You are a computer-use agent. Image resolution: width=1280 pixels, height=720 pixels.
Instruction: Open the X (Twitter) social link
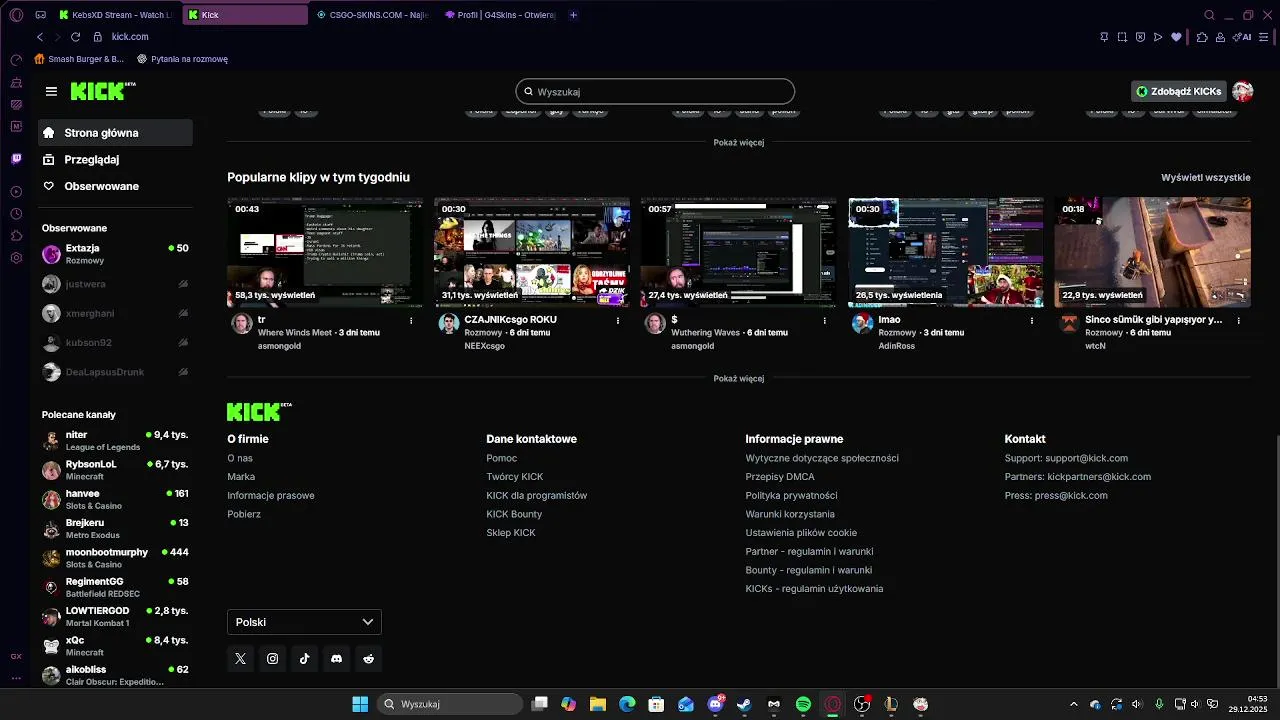240,658
